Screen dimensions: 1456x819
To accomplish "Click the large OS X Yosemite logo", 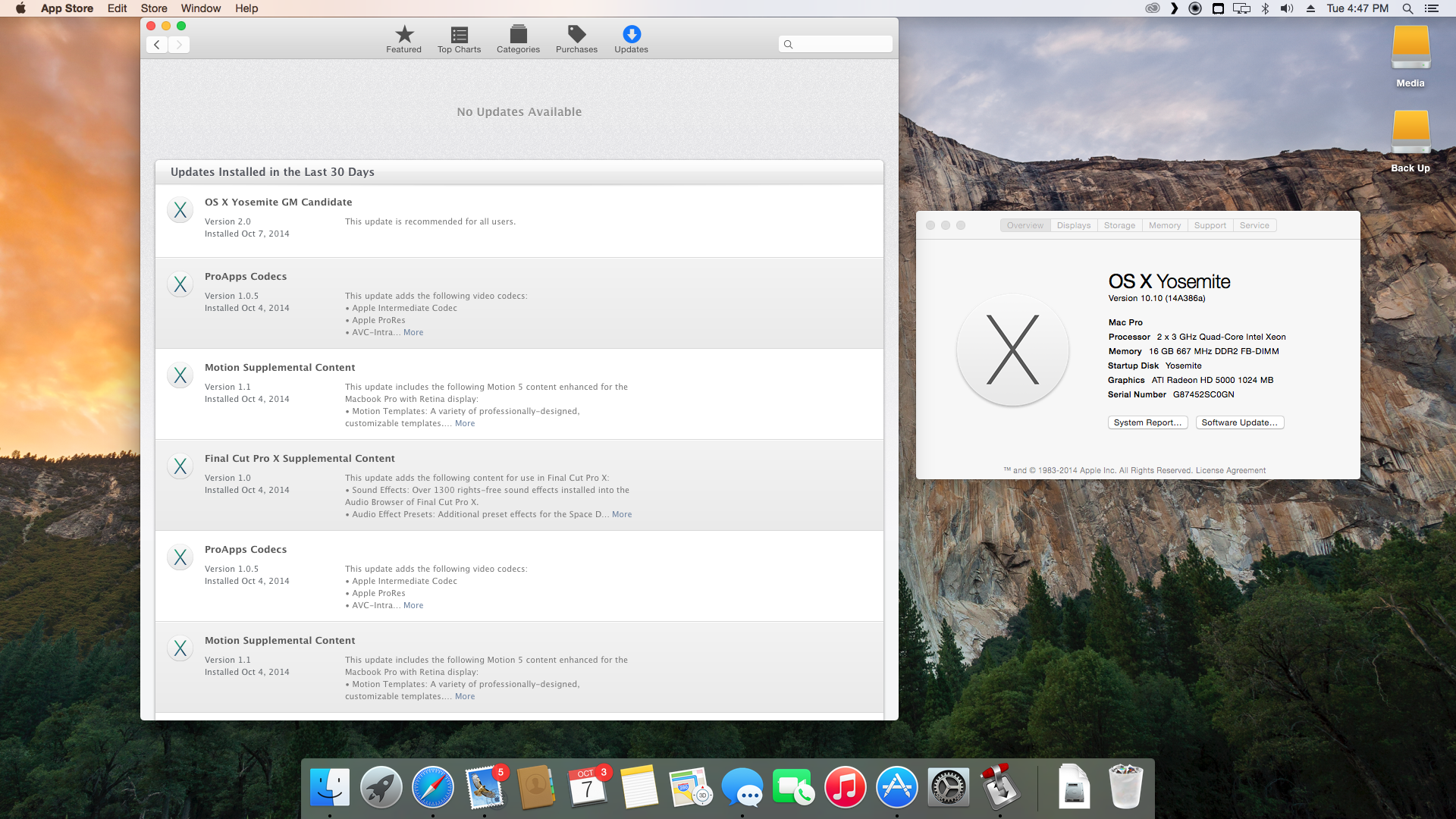I will (1012, 350).
